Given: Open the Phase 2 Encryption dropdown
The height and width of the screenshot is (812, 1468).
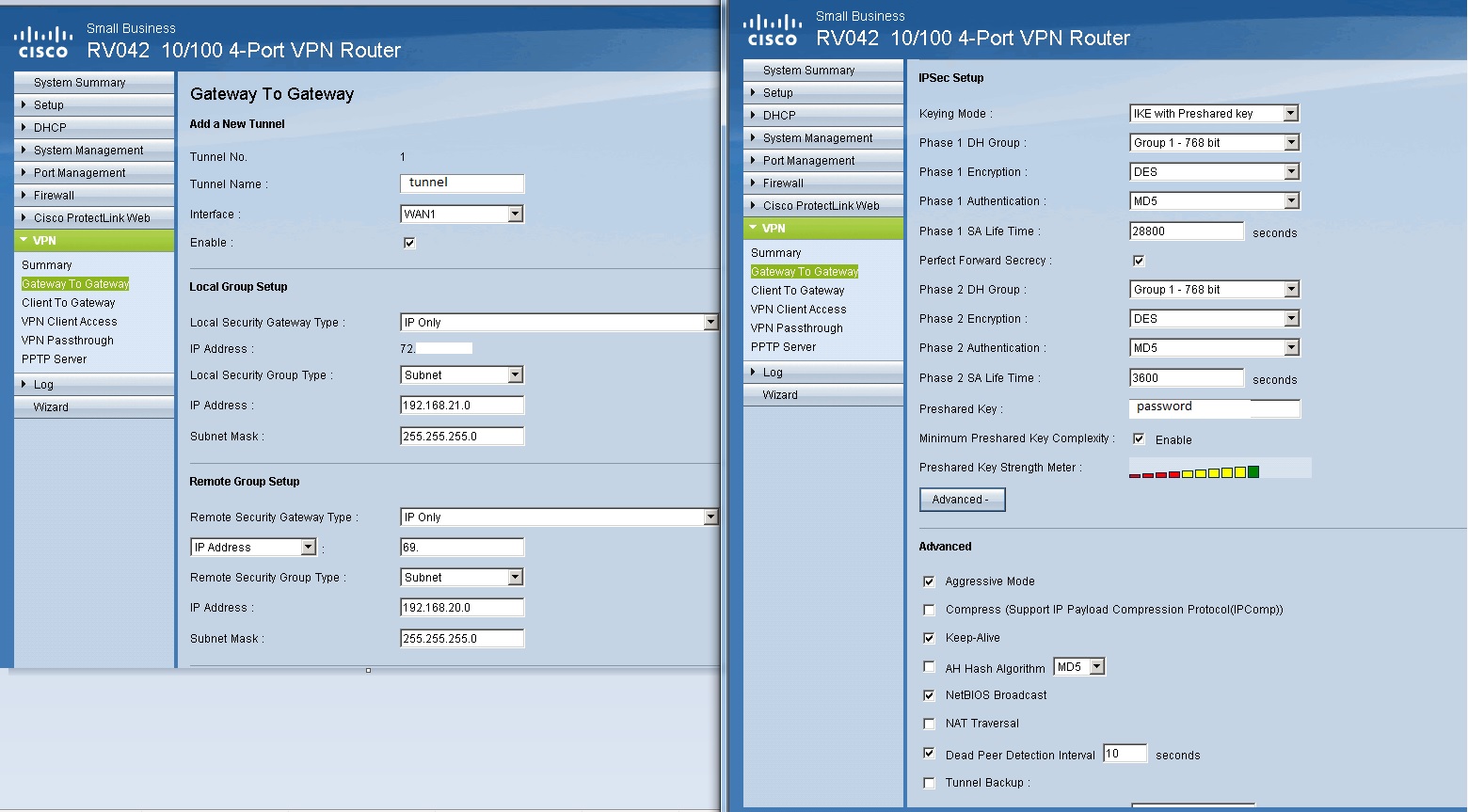Looking at the screenshot, I should (1214, 318).
